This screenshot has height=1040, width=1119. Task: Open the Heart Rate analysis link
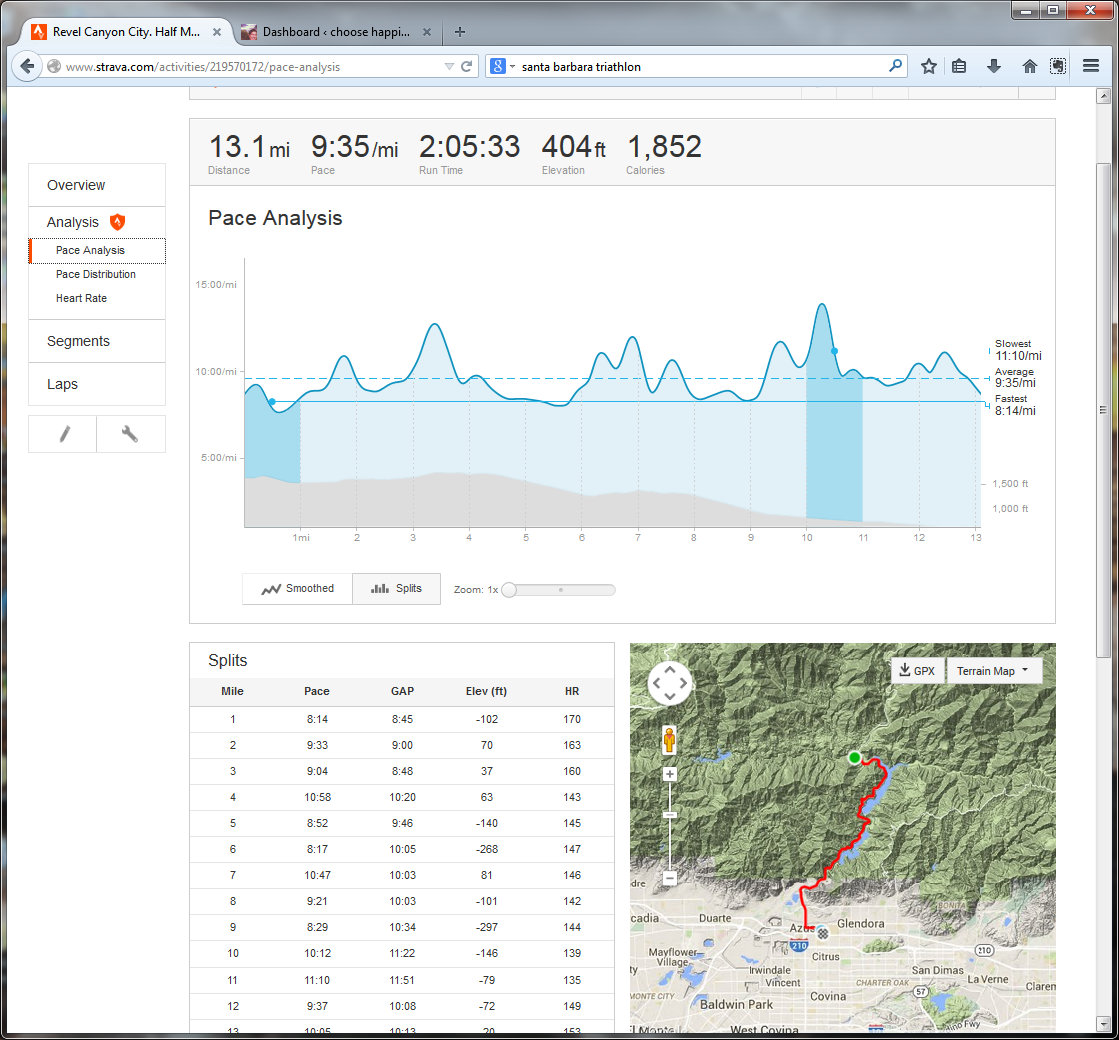tap(81, 298)
